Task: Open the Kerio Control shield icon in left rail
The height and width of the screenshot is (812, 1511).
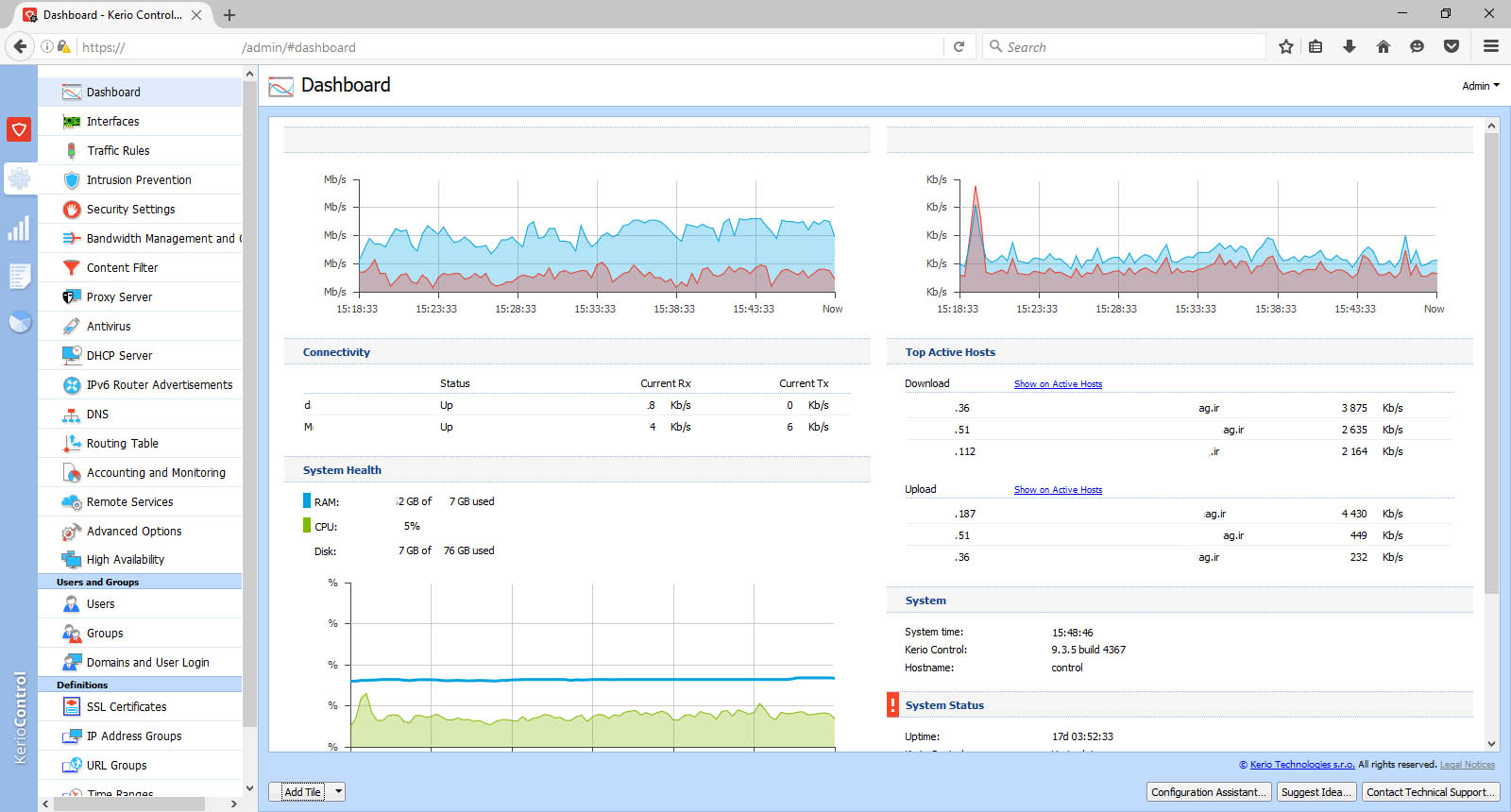Action: click(19, 129)
